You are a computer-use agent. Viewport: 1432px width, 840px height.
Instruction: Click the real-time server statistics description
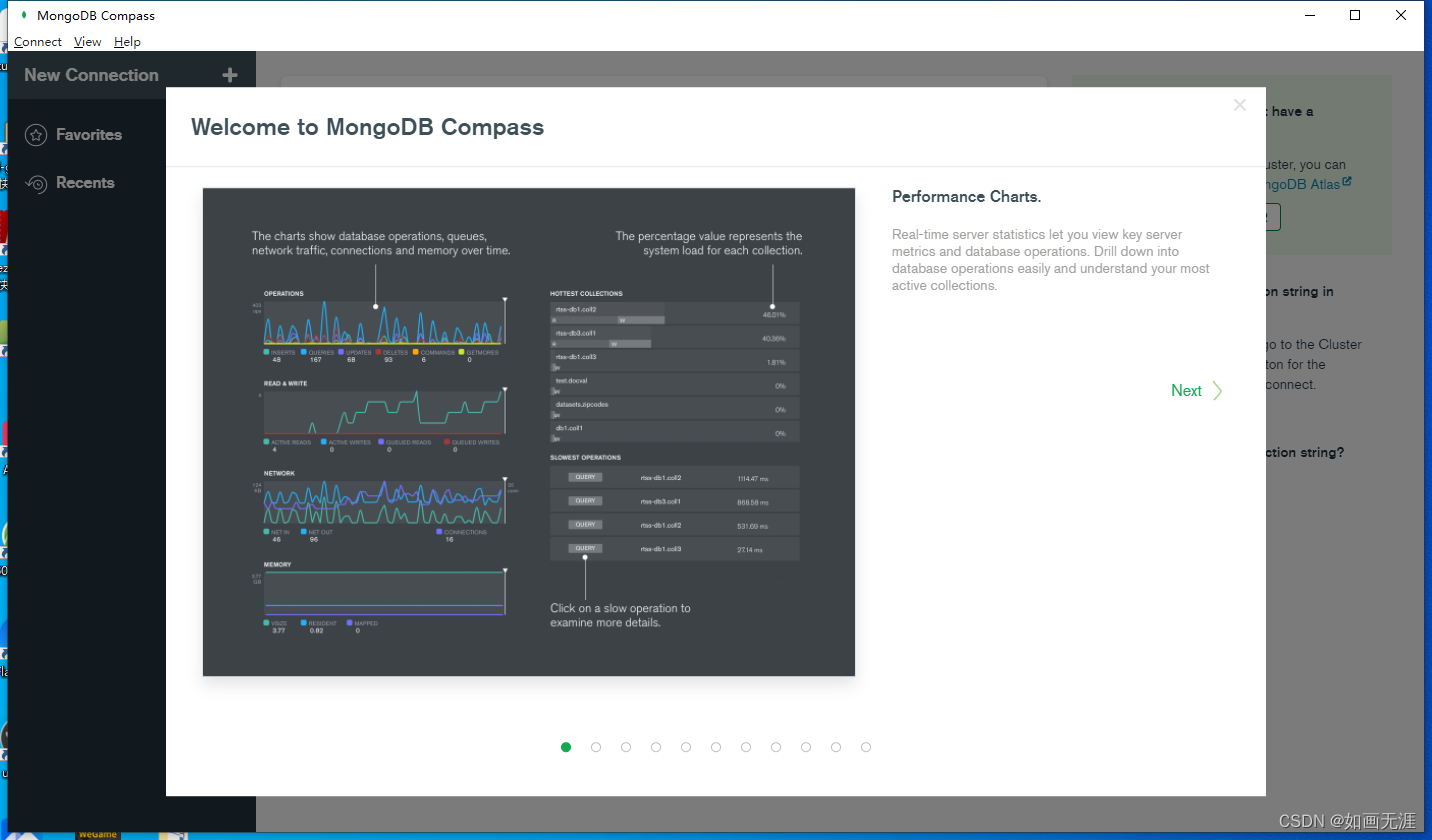click(x=1051, y=260)
